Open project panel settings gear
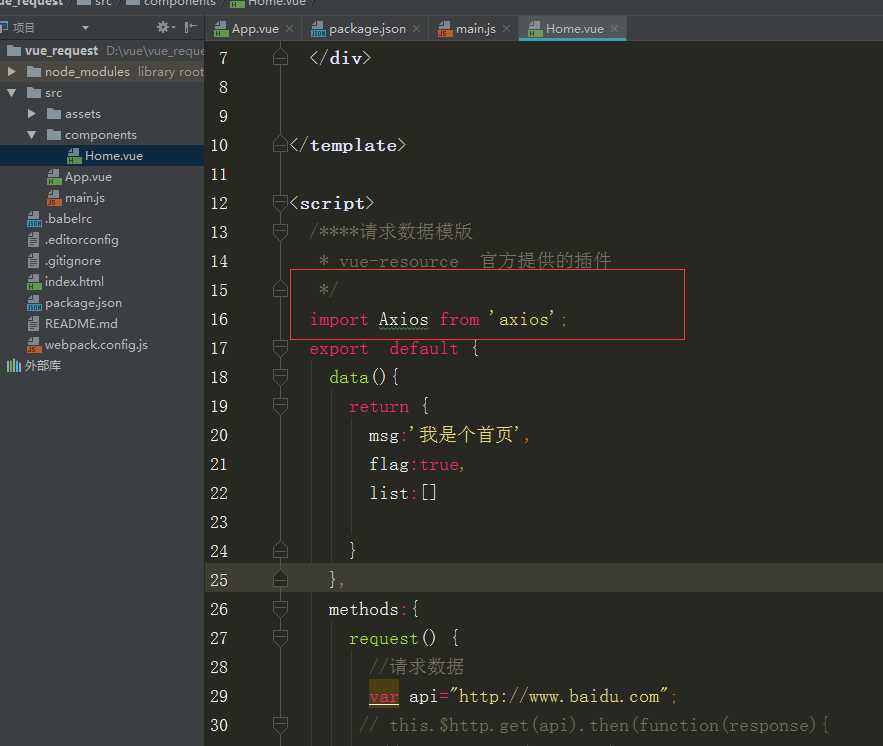Screen dimensions: 883x746 tap(163, 27)
